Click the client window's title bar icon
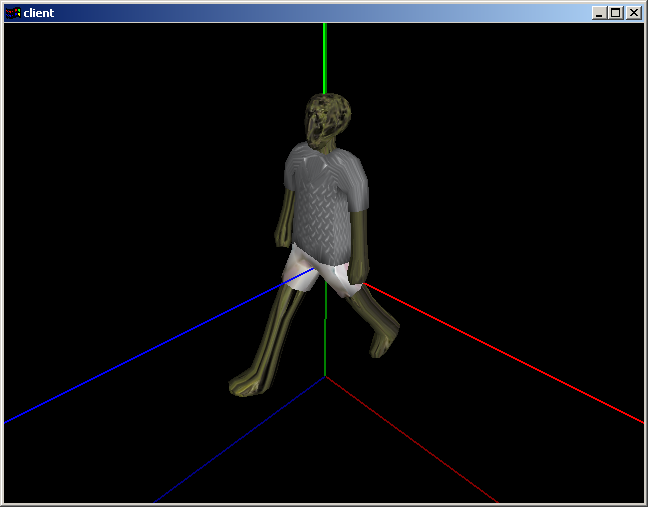The image size is (648, 507). point(13,13)
